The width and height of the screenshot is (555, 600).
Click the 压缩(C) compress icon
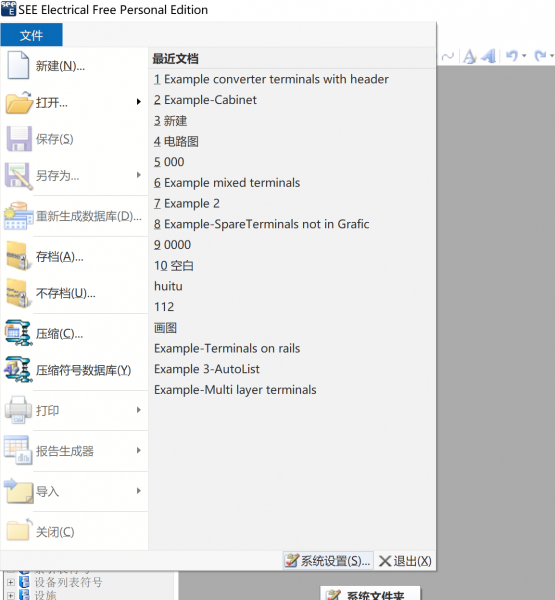[18, 333]
